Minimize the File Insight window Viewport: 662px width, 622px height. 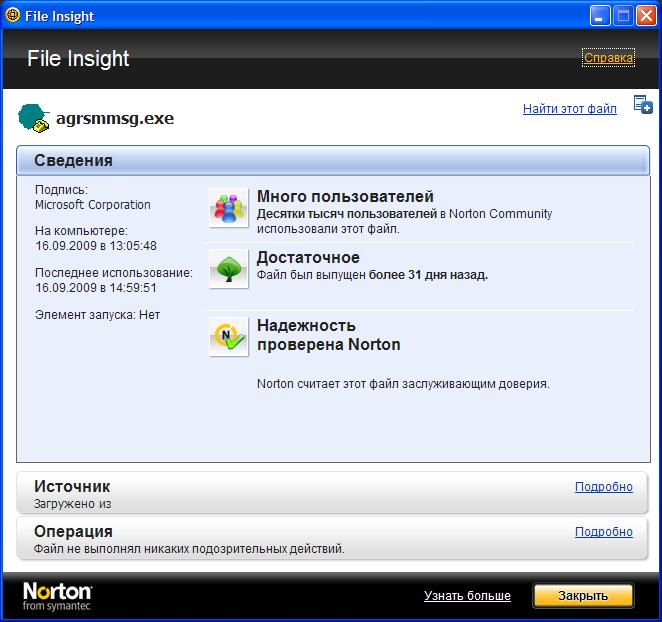point(600,16)
